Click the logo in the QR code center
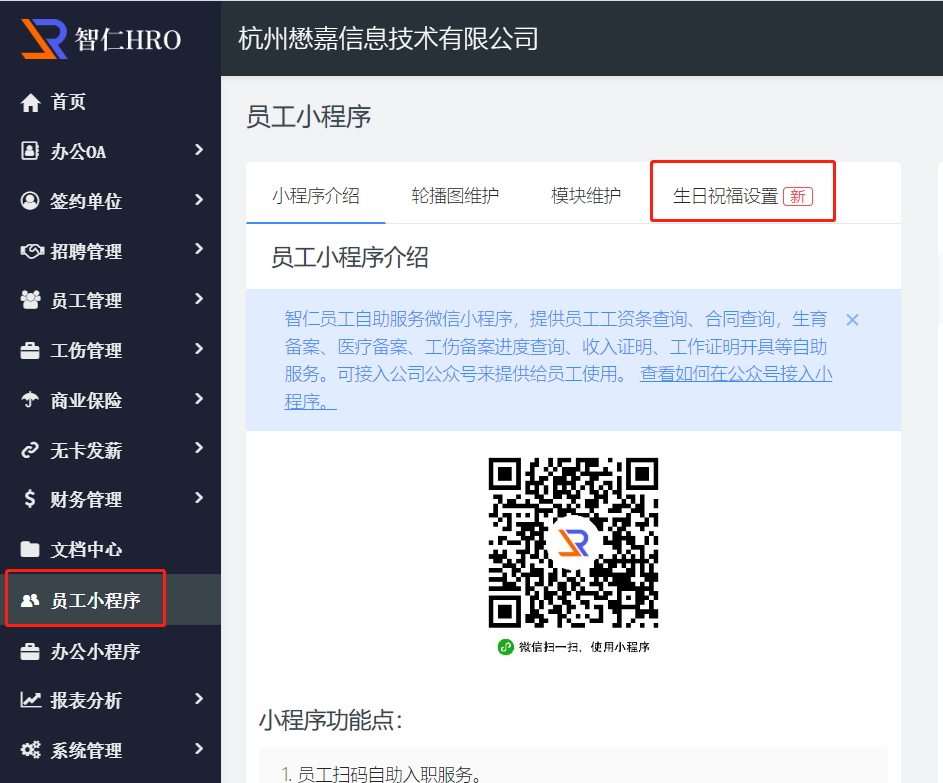943x783 pixels. (573, 542)
